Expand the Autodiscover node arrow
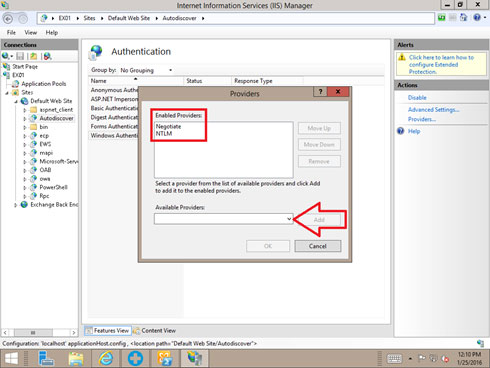The height and width of the screenshot is (368, 490). pos(25,119)
